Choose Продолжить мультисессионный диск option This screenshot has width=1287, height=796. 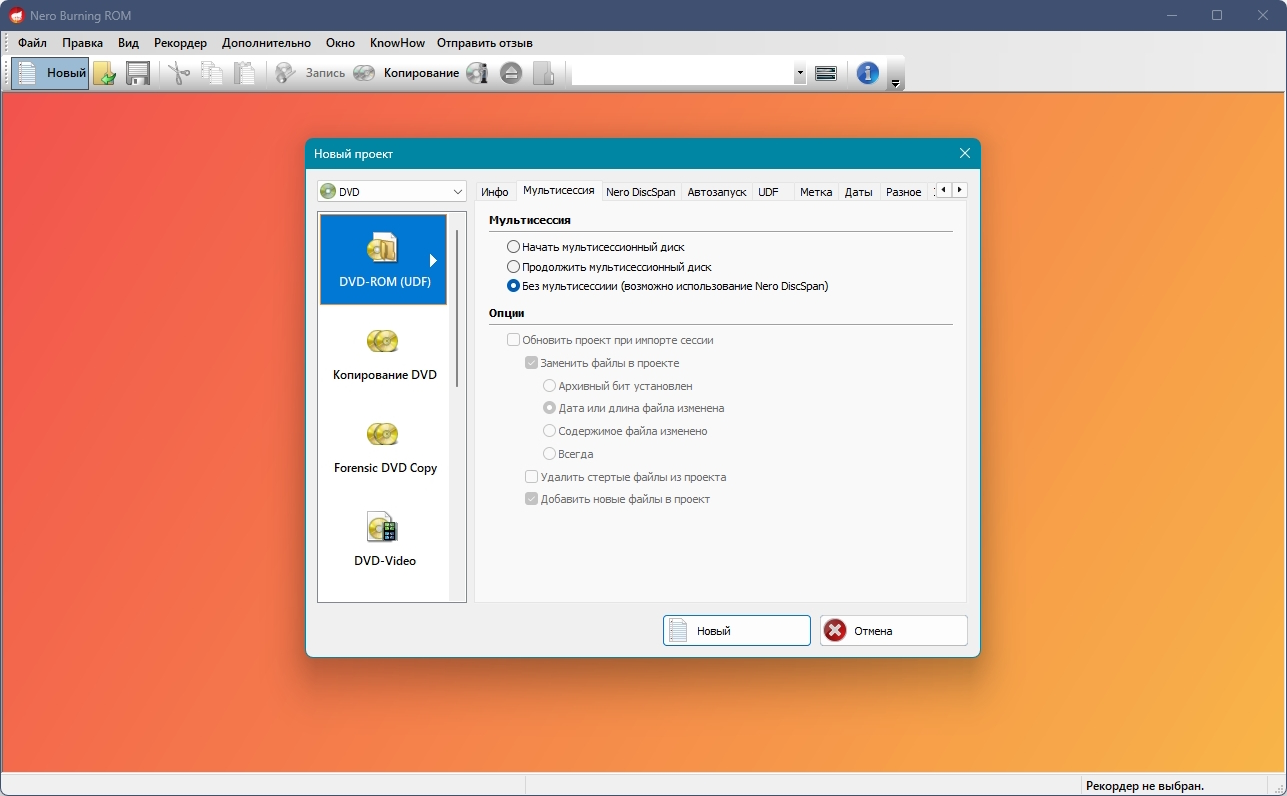tap(514, 267)
